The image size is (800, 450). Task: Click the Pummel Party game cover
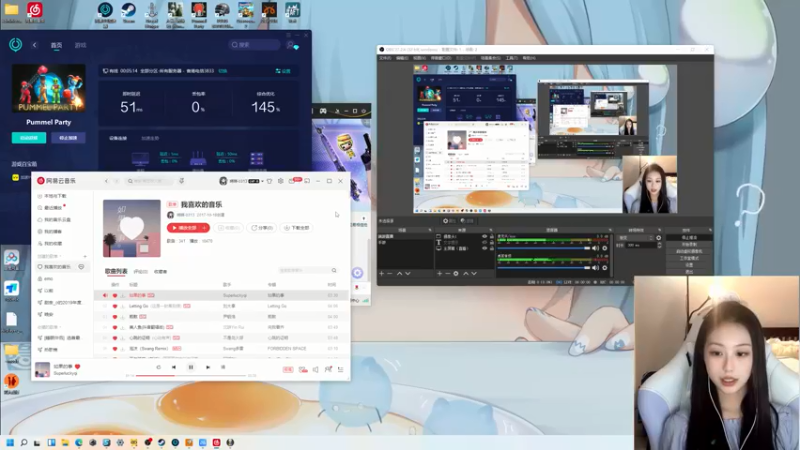48,88
